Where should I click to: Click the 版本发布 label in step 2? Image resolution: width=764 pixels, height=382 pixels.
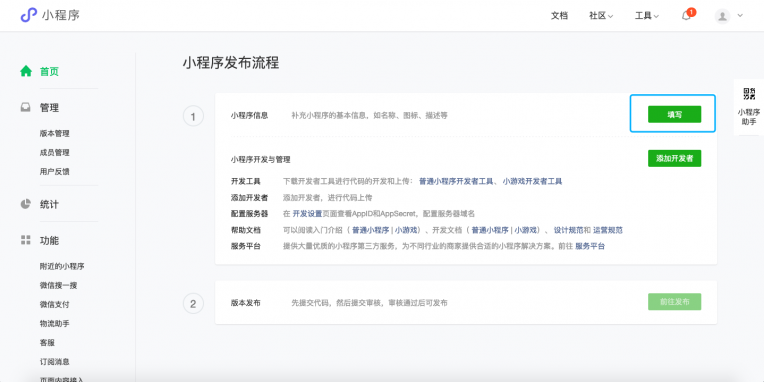tap(246, 303)
